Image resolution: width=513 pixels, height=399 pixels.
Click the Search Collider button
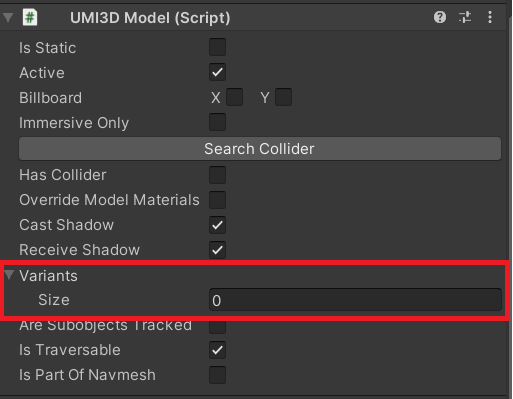tap(260, 149)
